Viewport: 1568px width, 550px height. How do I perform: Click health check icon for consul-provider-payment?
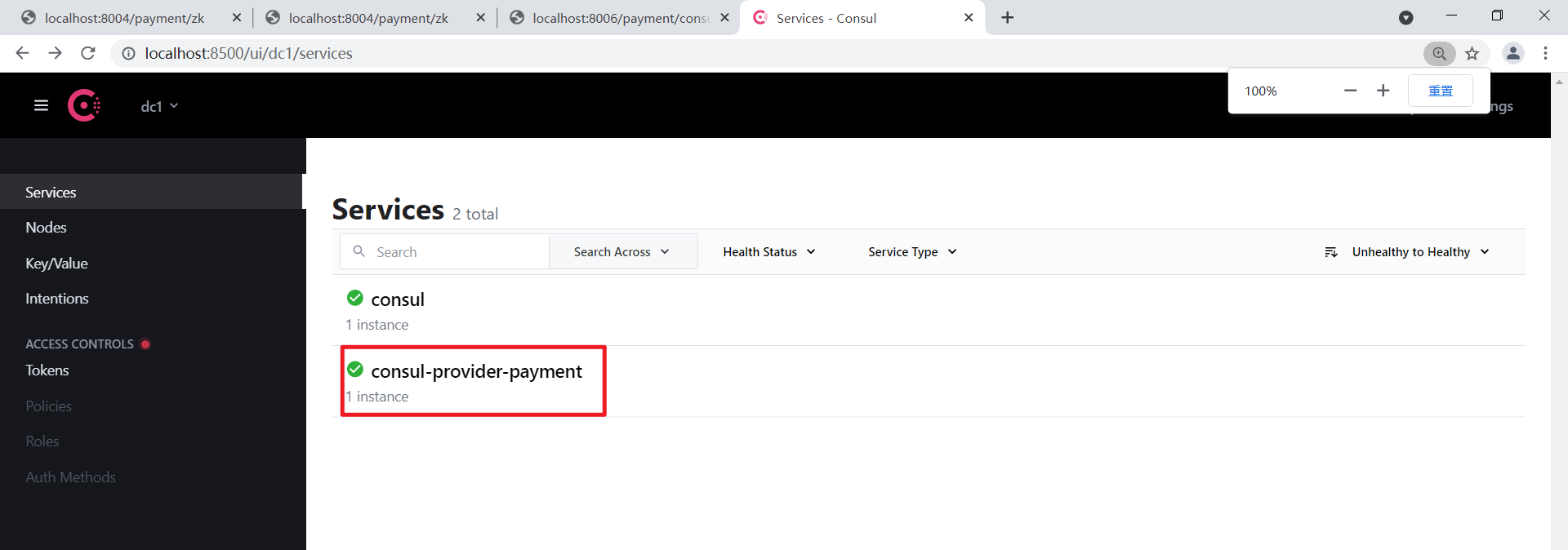(x=355, y=370)
